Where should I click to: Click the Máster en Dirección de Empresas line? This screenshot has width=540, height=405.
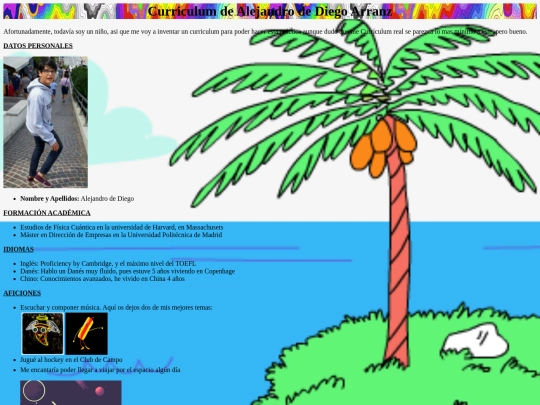[x=121, y=235]
